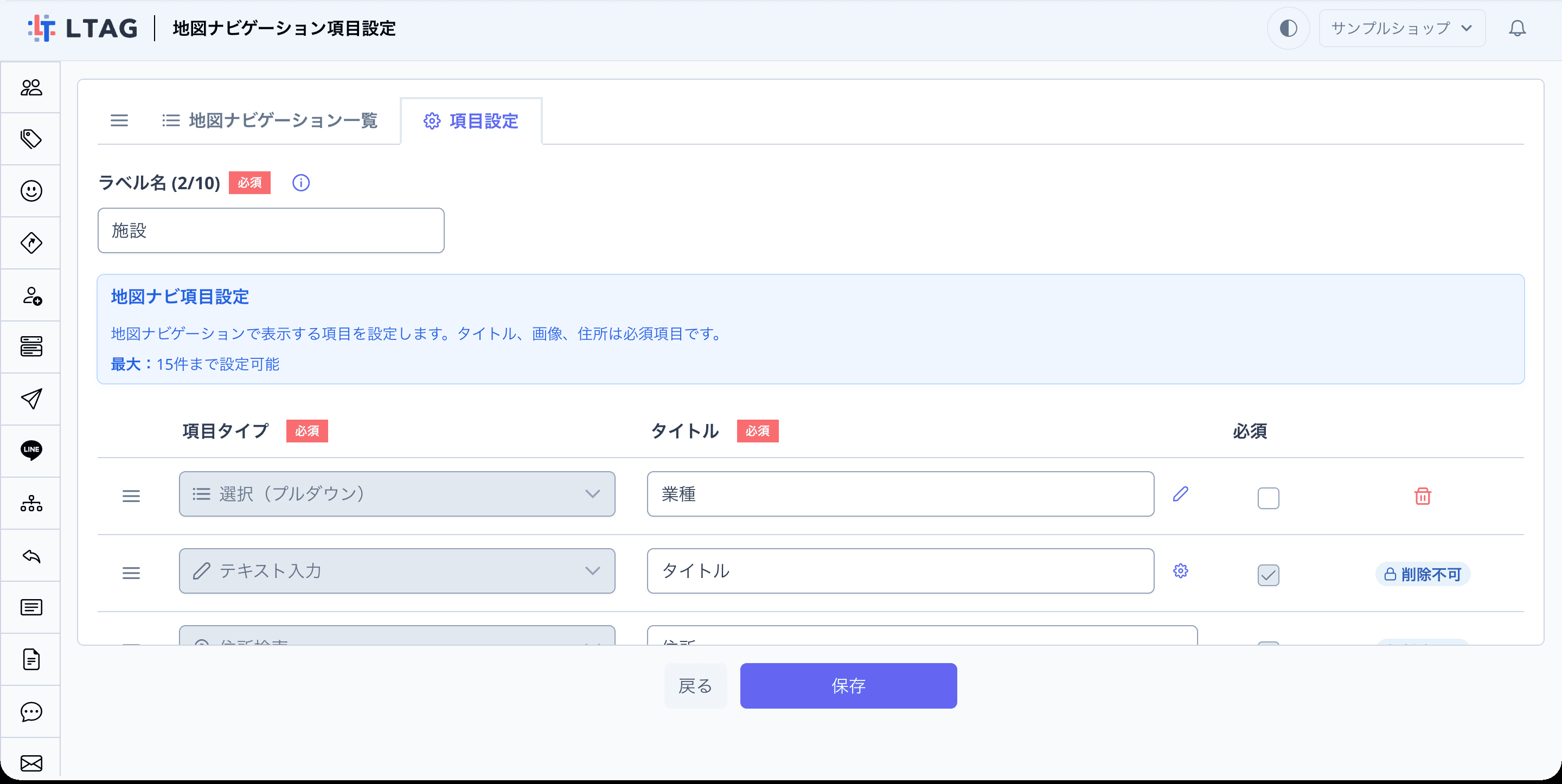This screenshot has width=1562, height=784.
Task: Open the tags sidebar icon
Action: pos(31,139)
